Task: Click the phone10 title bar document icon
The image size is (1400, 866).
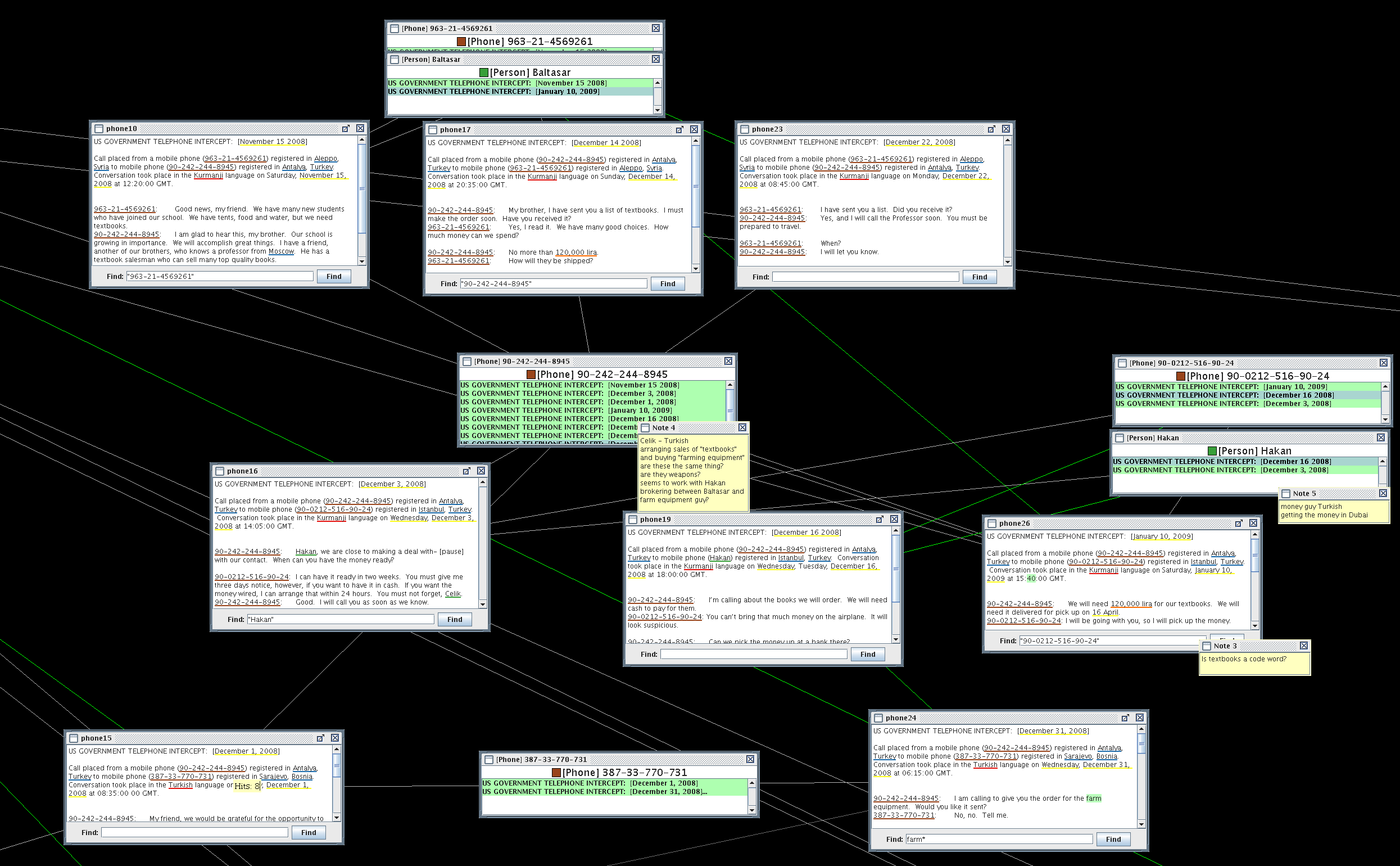Action: (98, 129)
